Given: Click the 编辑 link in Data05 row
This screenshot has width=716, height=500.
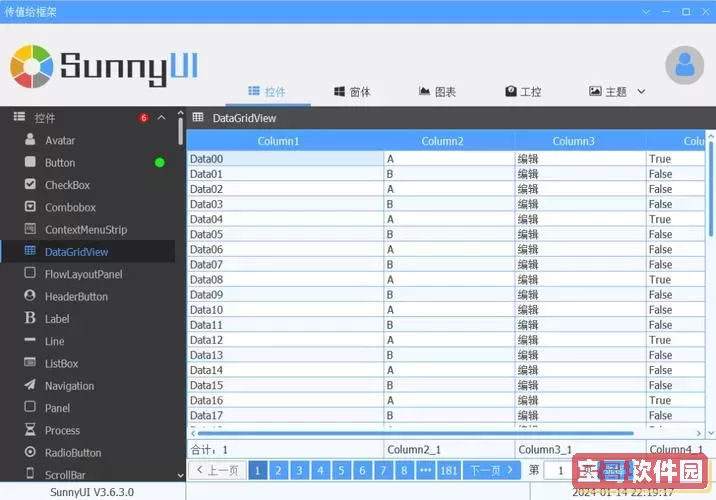Looking at the screenshot, I should [x=528, y=234].
